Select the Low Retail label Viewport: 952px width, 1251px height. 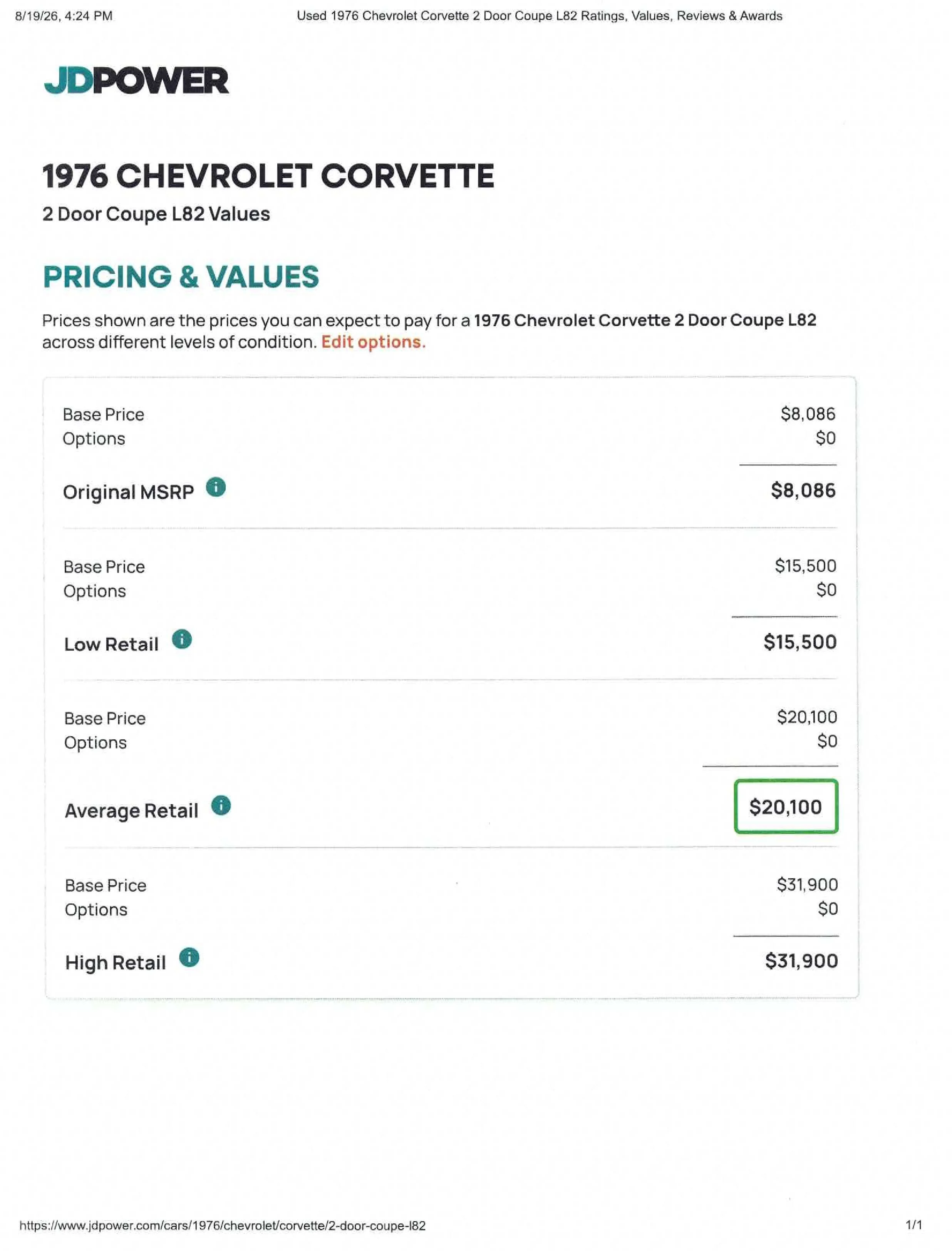click(111, 644)
